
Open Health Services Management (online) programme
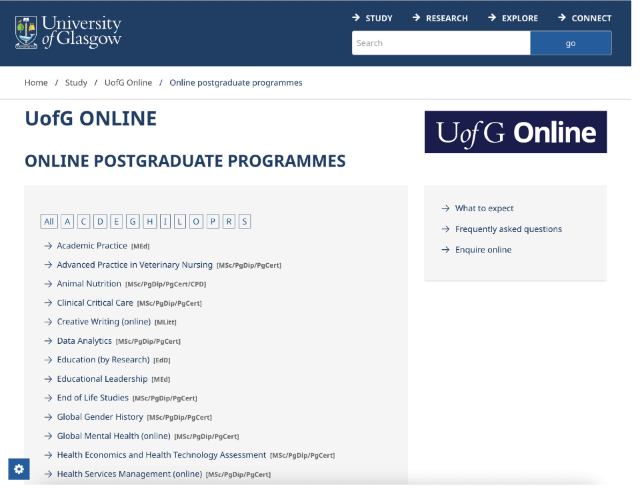(x=129, y=474)
